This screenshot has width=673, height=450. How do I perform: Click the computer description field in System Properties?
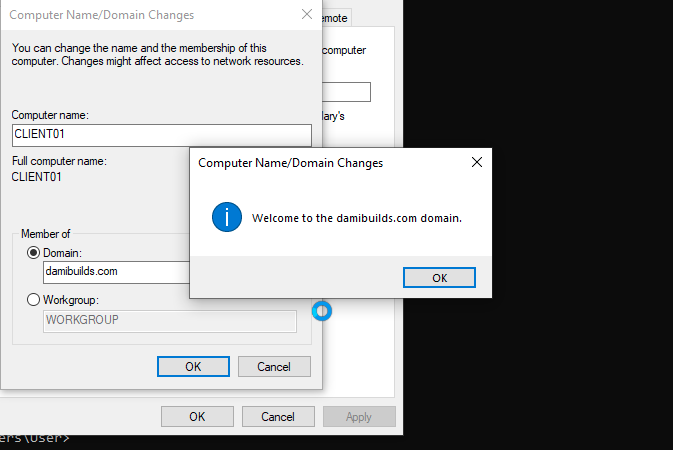[346, 92]
